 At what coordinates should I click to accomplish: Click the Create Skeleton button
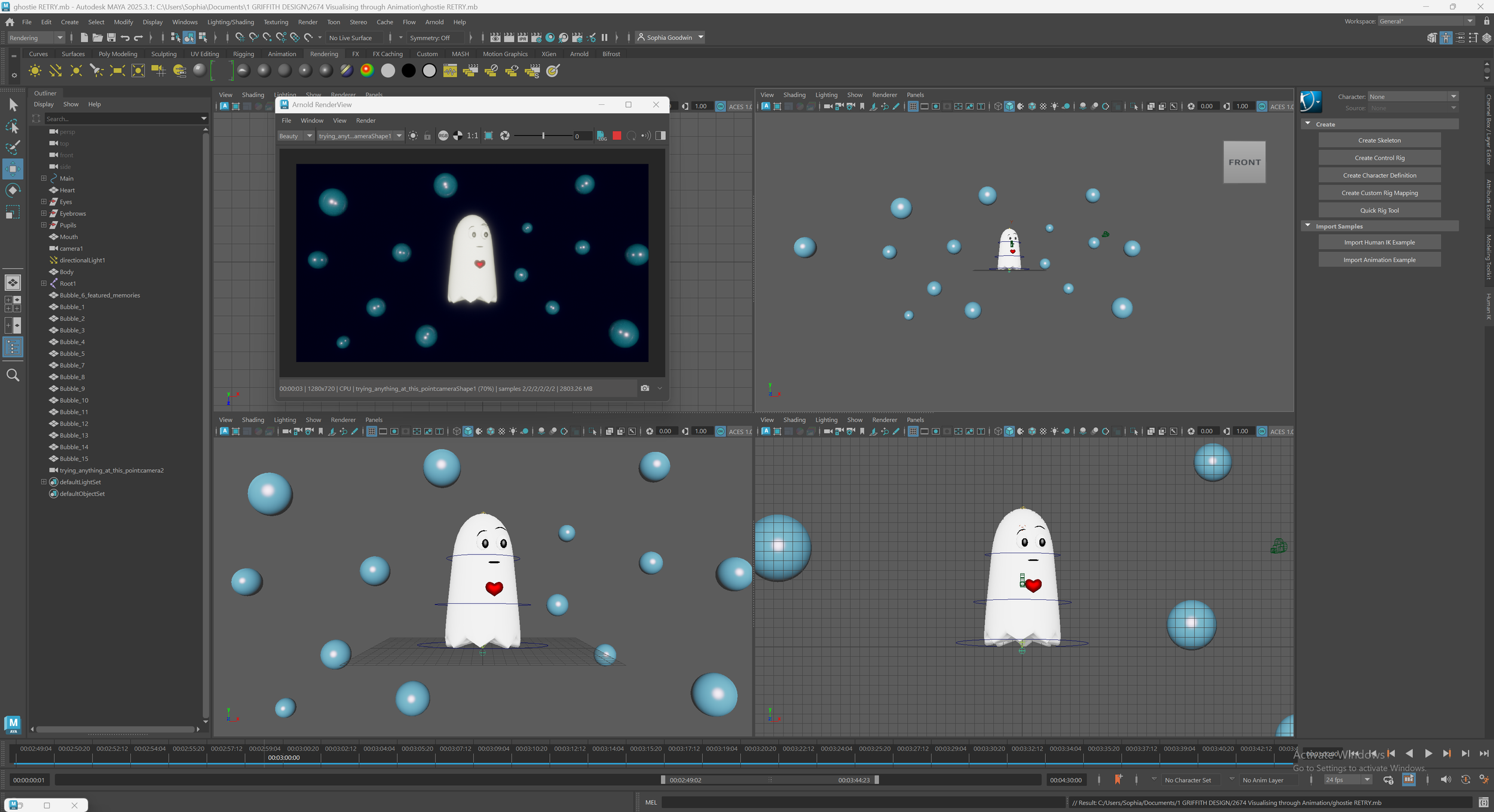pyautogui.click(x=1379, y=140)
